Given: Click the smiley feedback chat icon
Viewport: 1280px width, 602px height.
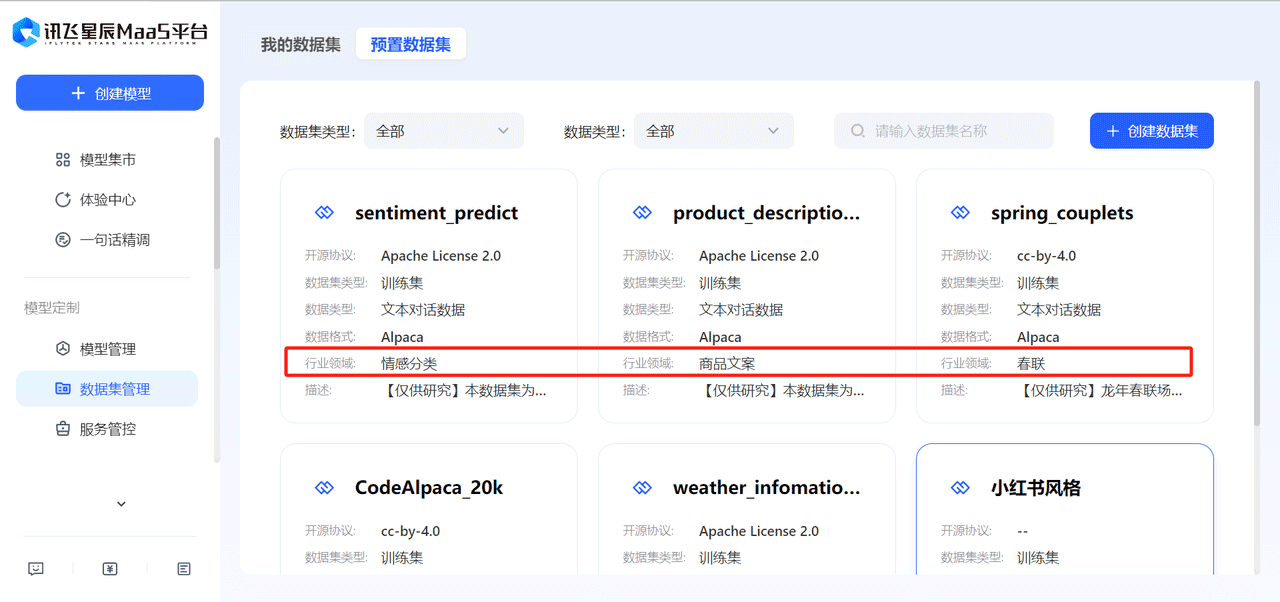Looking at the screenshot, I should click(36, 569).
